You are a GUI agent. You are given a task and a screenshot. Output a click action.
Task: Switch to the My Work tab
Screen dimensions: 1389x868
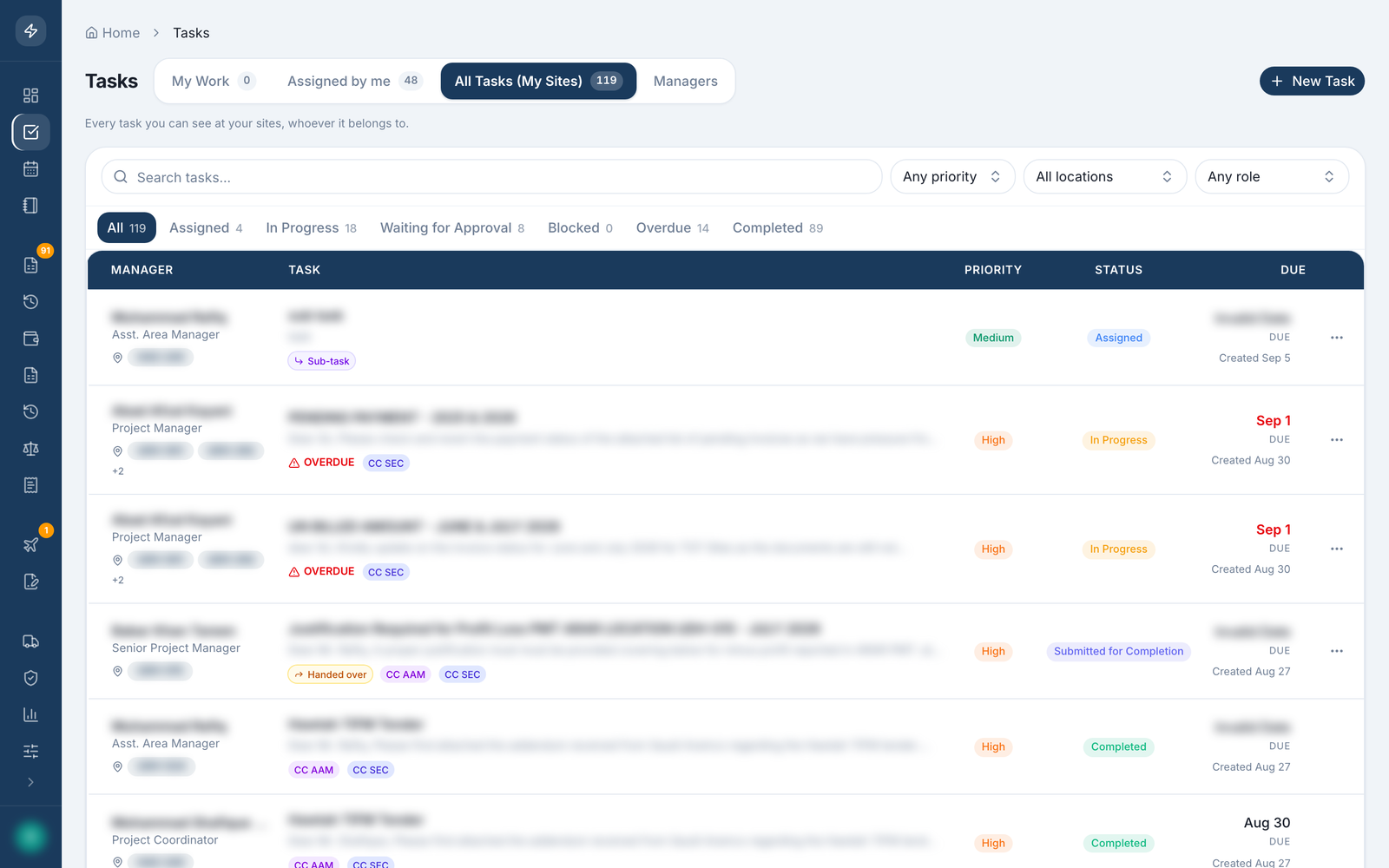(214, 81)
